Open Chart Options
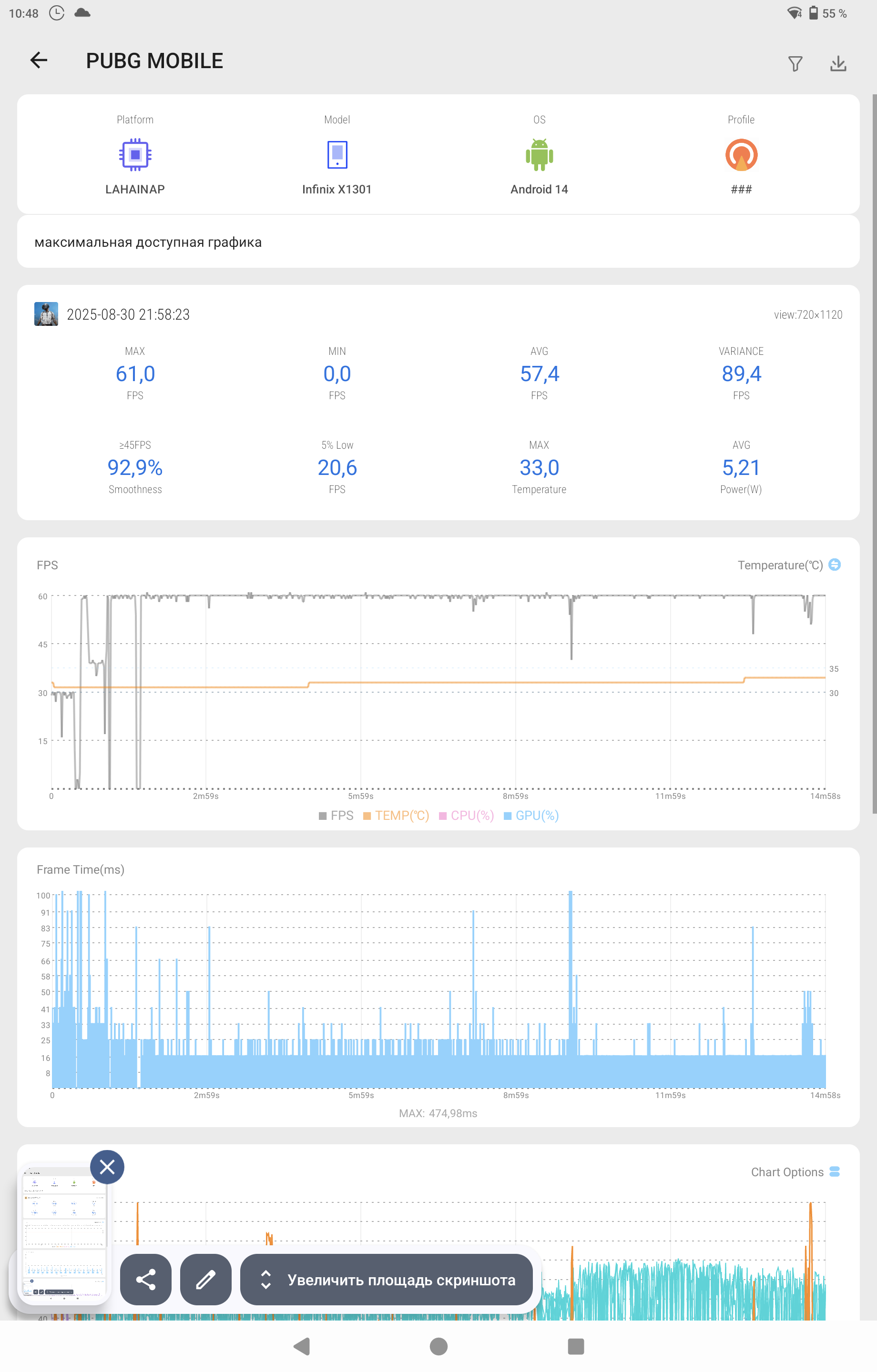The width and height of the screenshot is (877, 1372). 795,1172
